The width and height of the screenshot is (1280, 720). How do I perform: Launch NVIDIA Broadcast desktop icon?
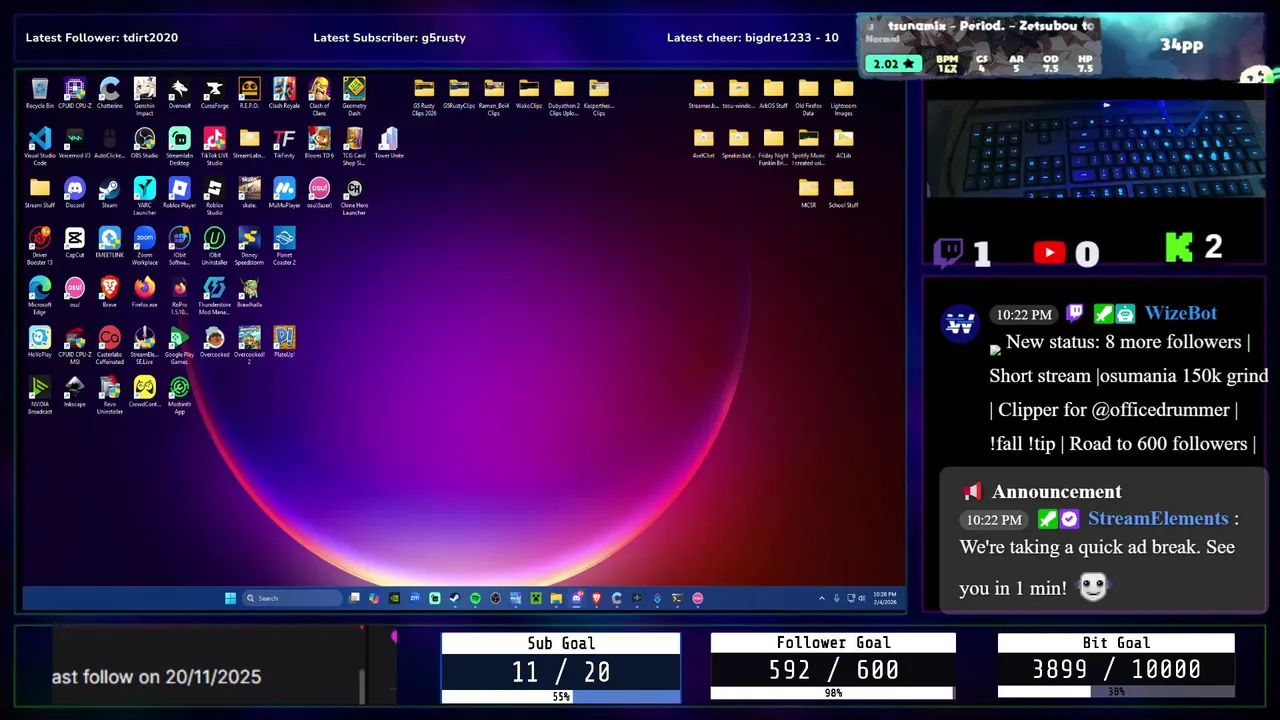point(40,395)
